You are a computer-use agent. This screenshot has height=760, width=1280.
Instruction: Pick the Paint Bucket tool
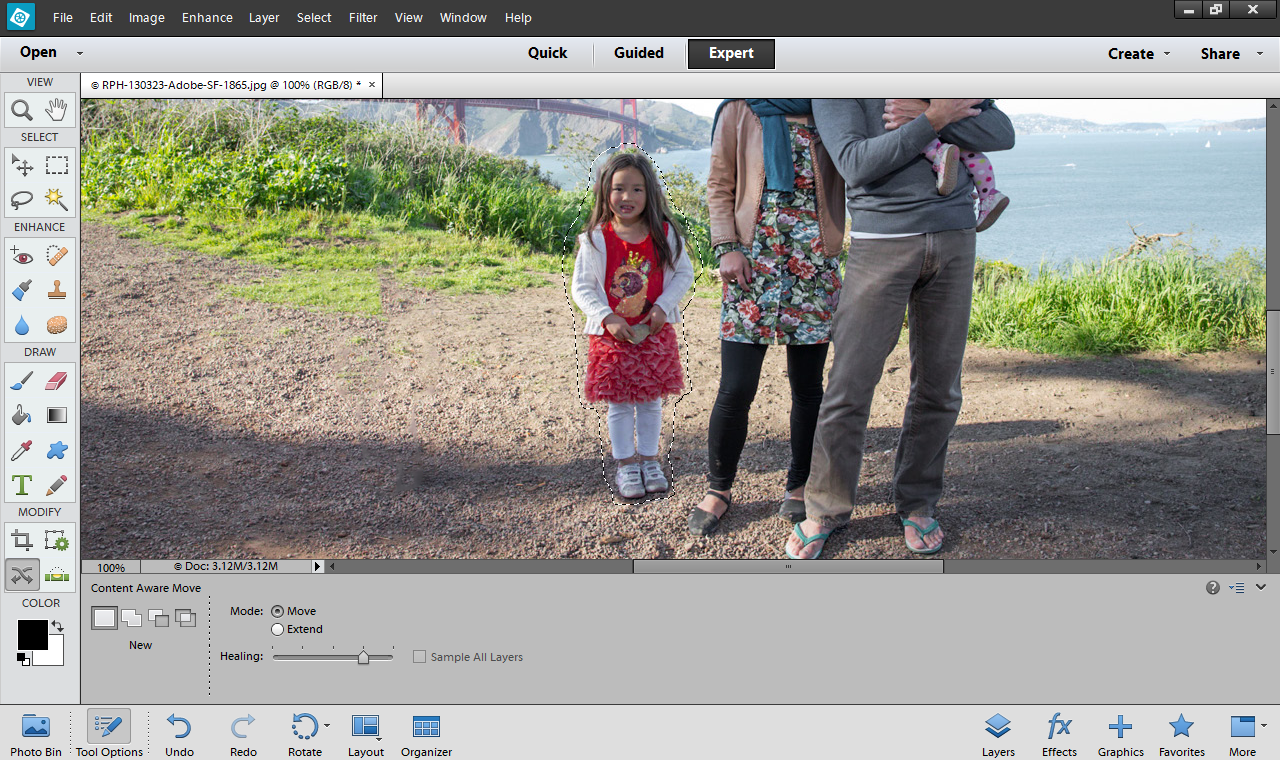(22, 415)
